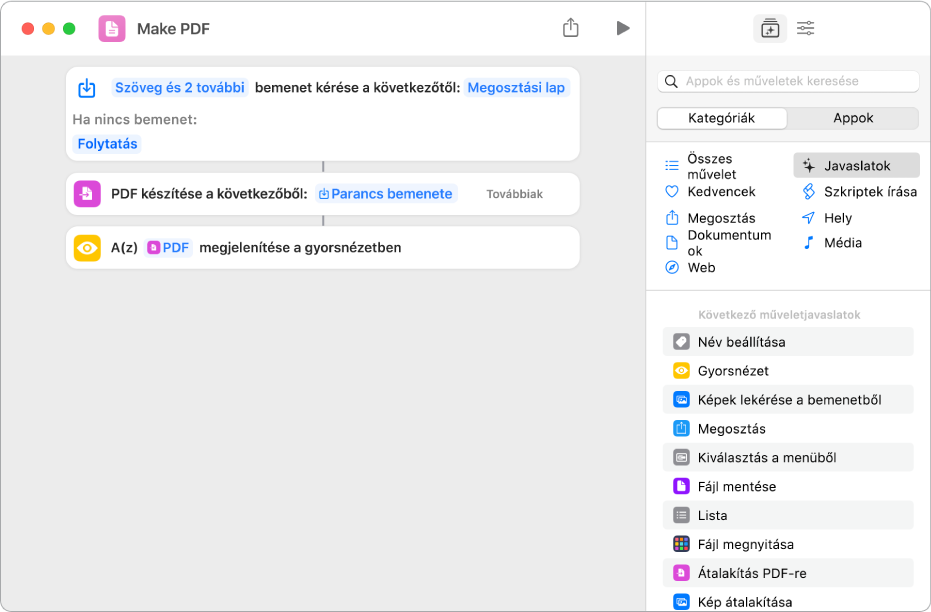This screenshot has height=612, width=931.
Task: Open the shortcut settings sliders icon
Action: click(x=806, y=28)
